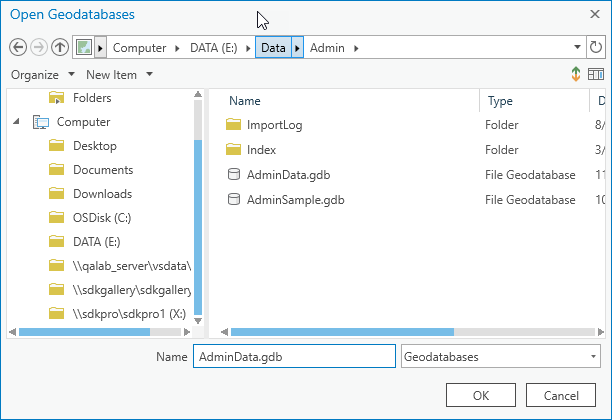Viewport: 612px width, 420px height.
Task: Click the Desktop folder icon
Action: 57,145
